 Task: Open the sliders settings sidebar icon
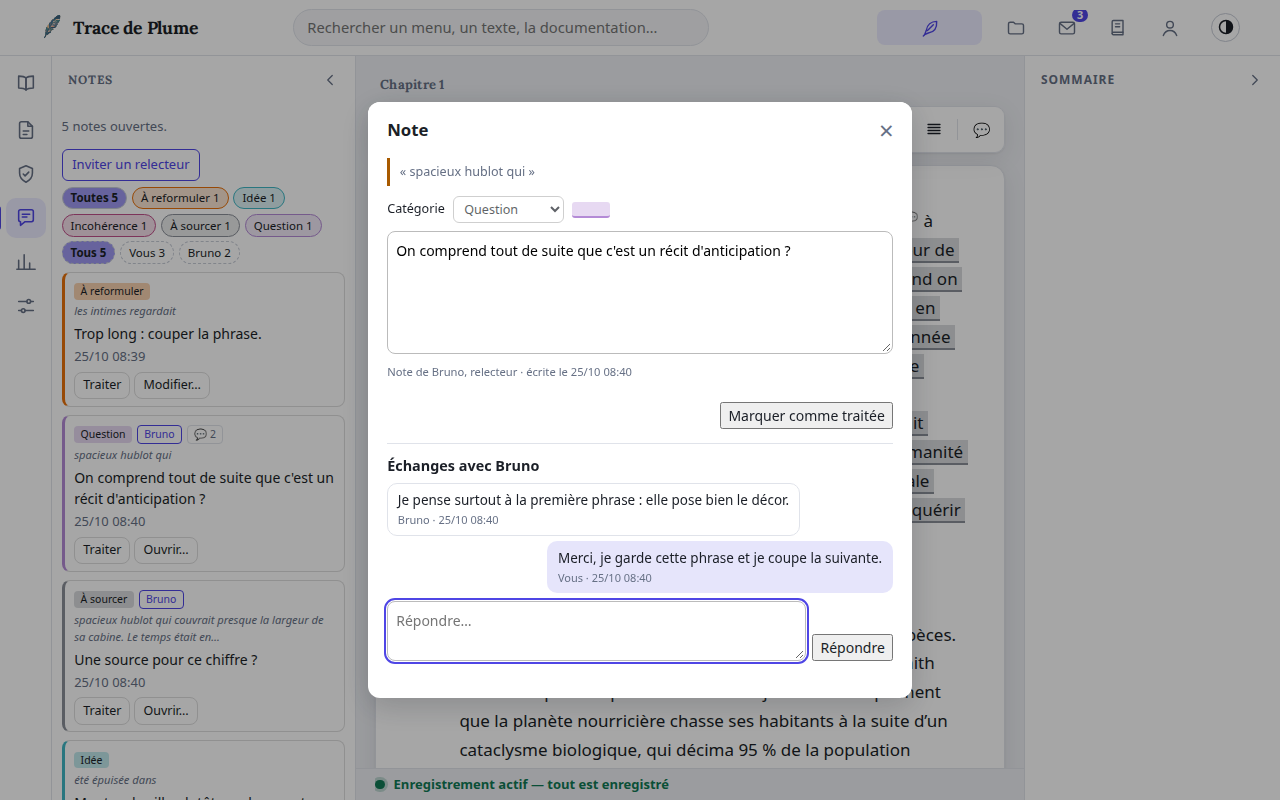26,306
